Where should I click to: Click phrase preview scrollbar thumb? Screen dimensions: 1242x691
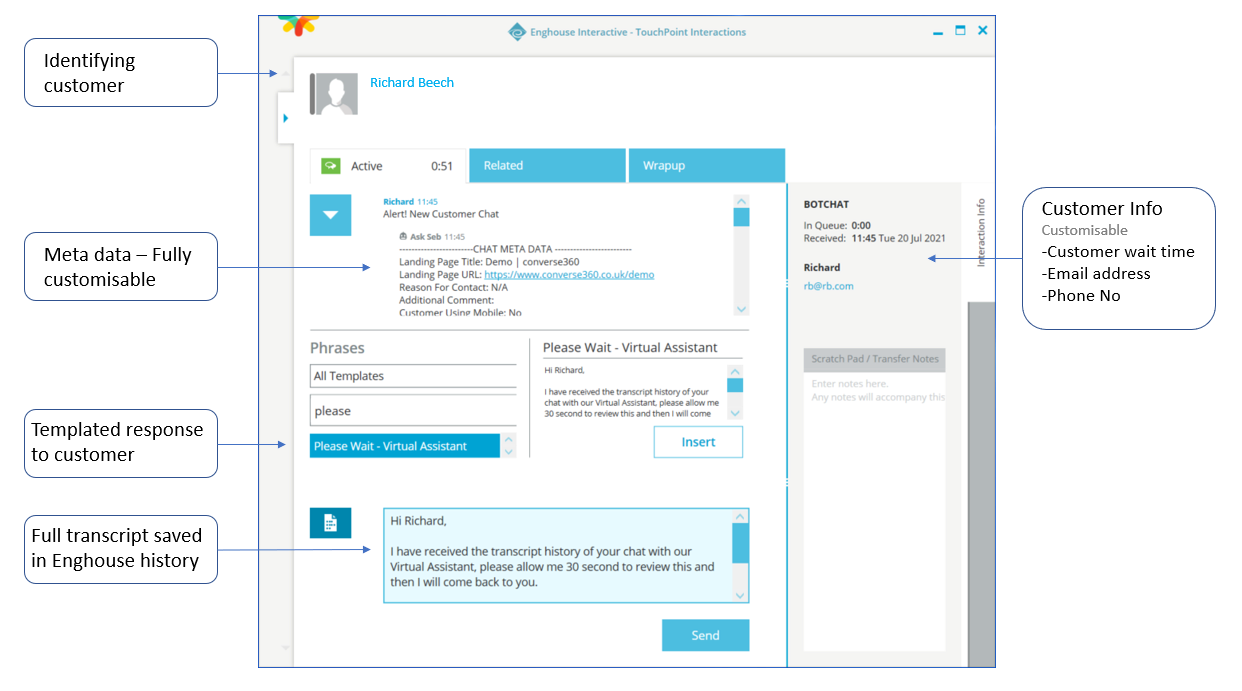(x=735, y=385)
